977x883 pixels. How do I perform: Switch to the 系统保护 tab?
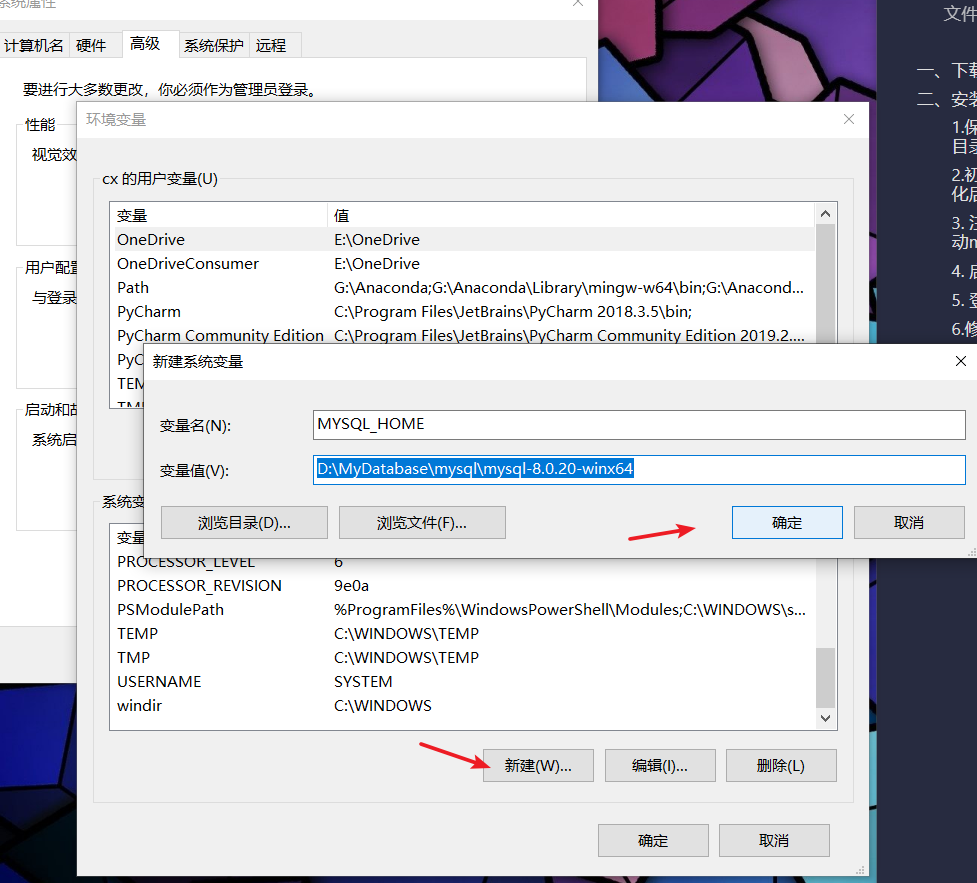point(214,45)
